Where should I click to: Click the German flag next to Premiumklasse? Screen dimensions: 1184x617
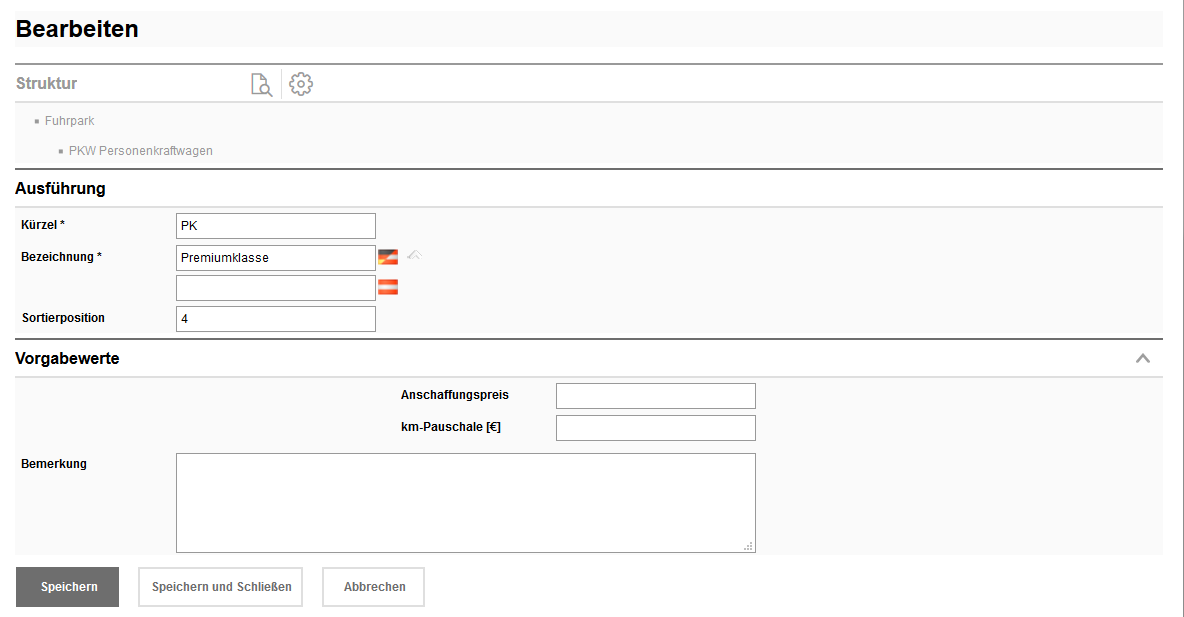[388, 257]
